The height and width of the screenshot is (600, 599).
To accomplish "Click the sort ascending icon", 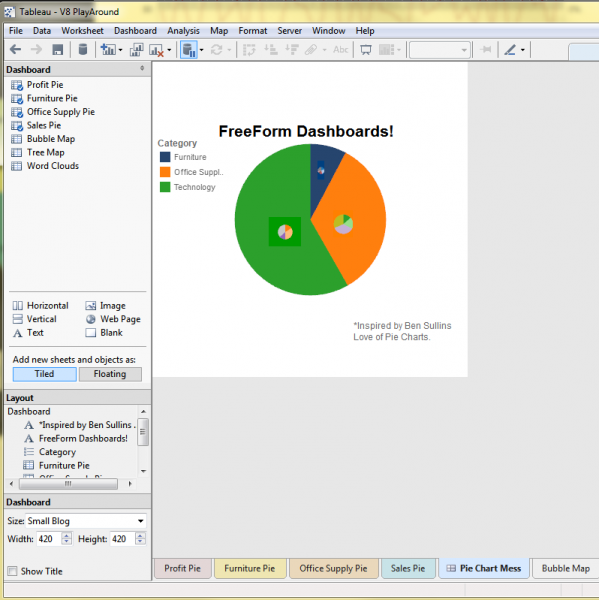I will coord(271,49).
